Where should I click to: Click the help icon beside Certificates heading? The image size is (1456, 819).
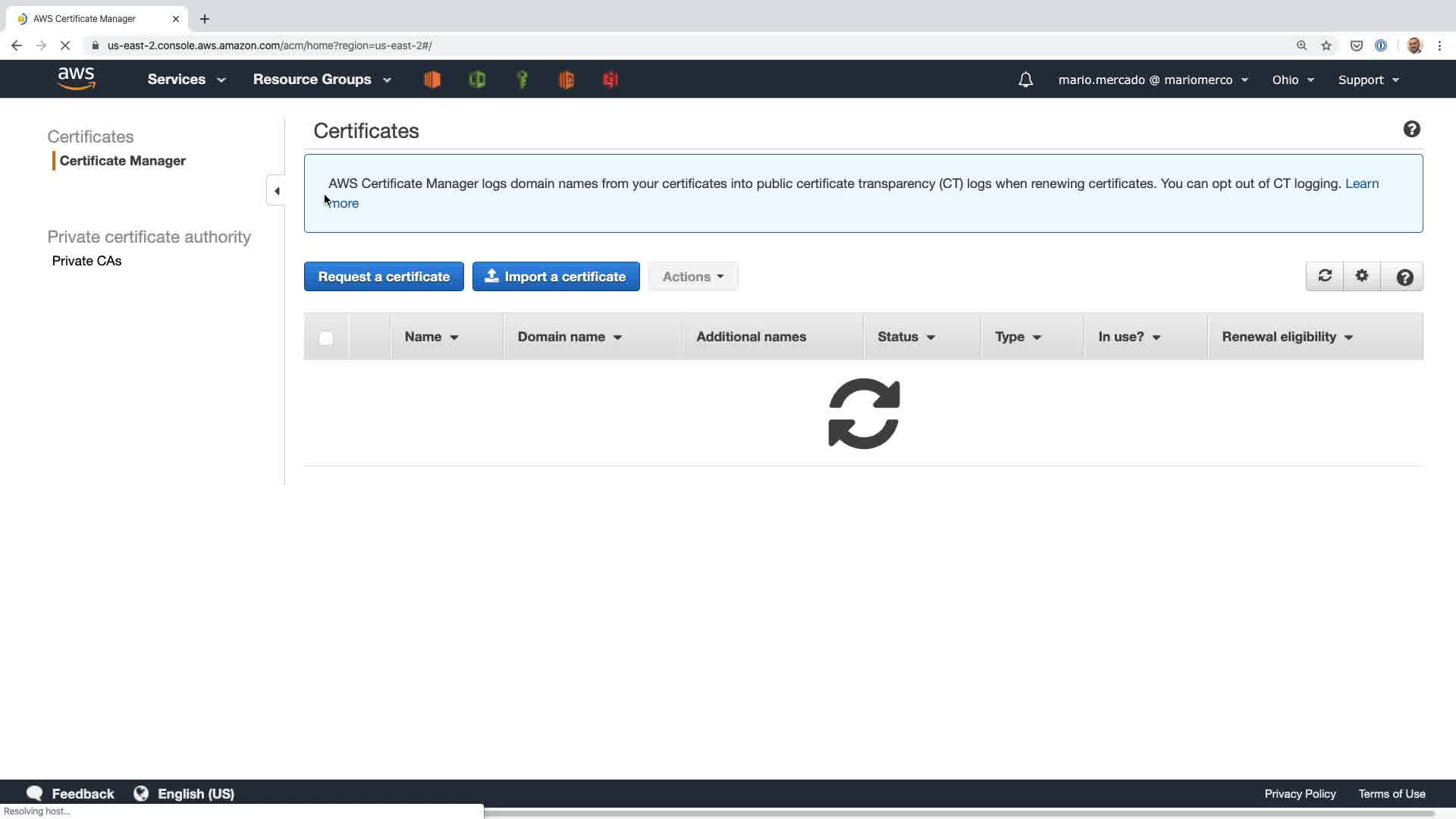pos(1411,130)
